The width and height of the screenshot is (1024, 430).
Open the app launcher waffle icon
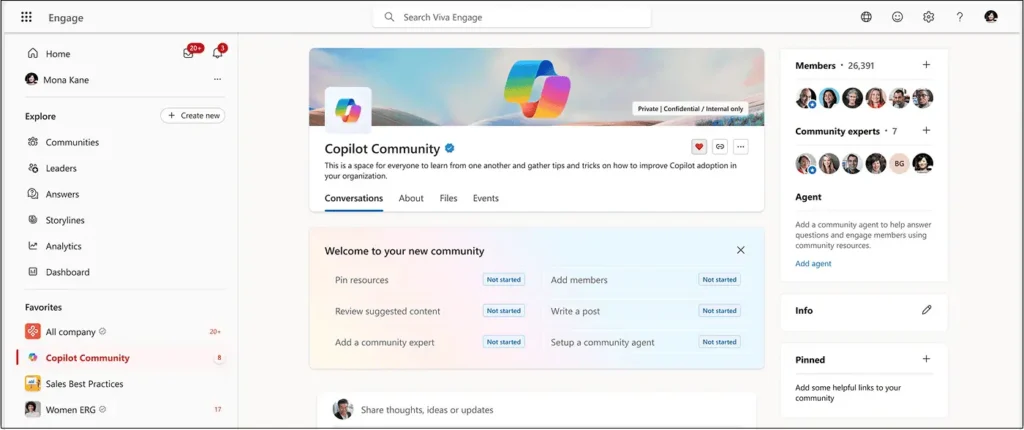(x=26, y=17)
